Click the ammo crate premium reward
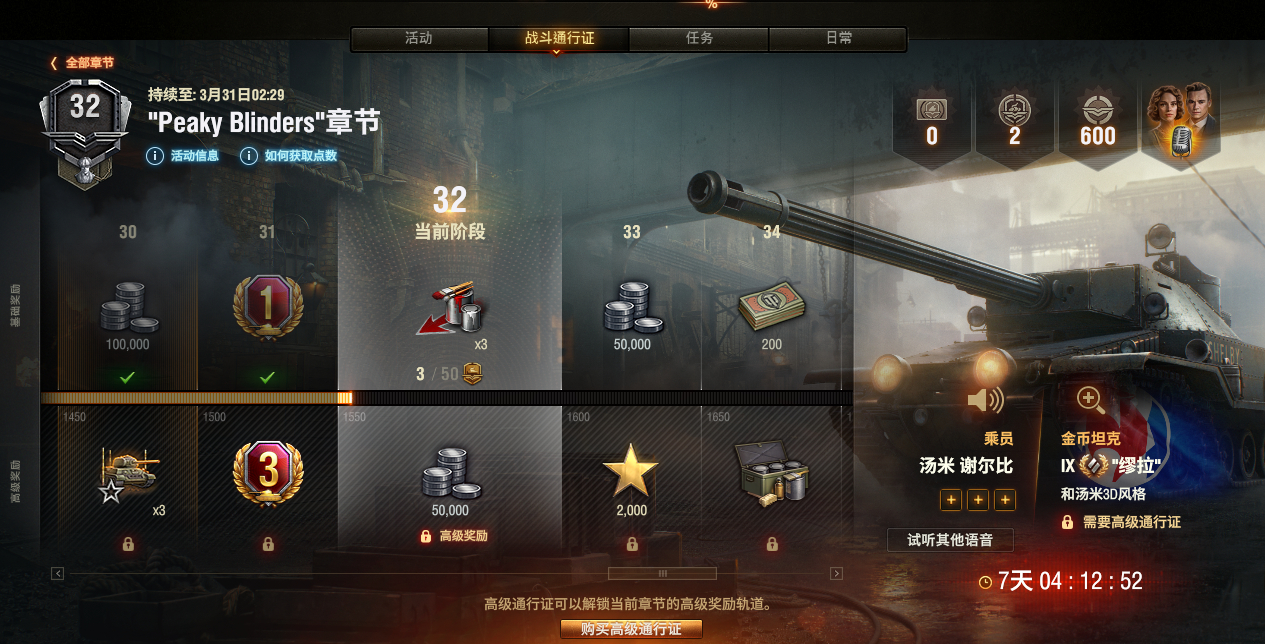This screenshot has width=1265, height=644. coord(772,472)
